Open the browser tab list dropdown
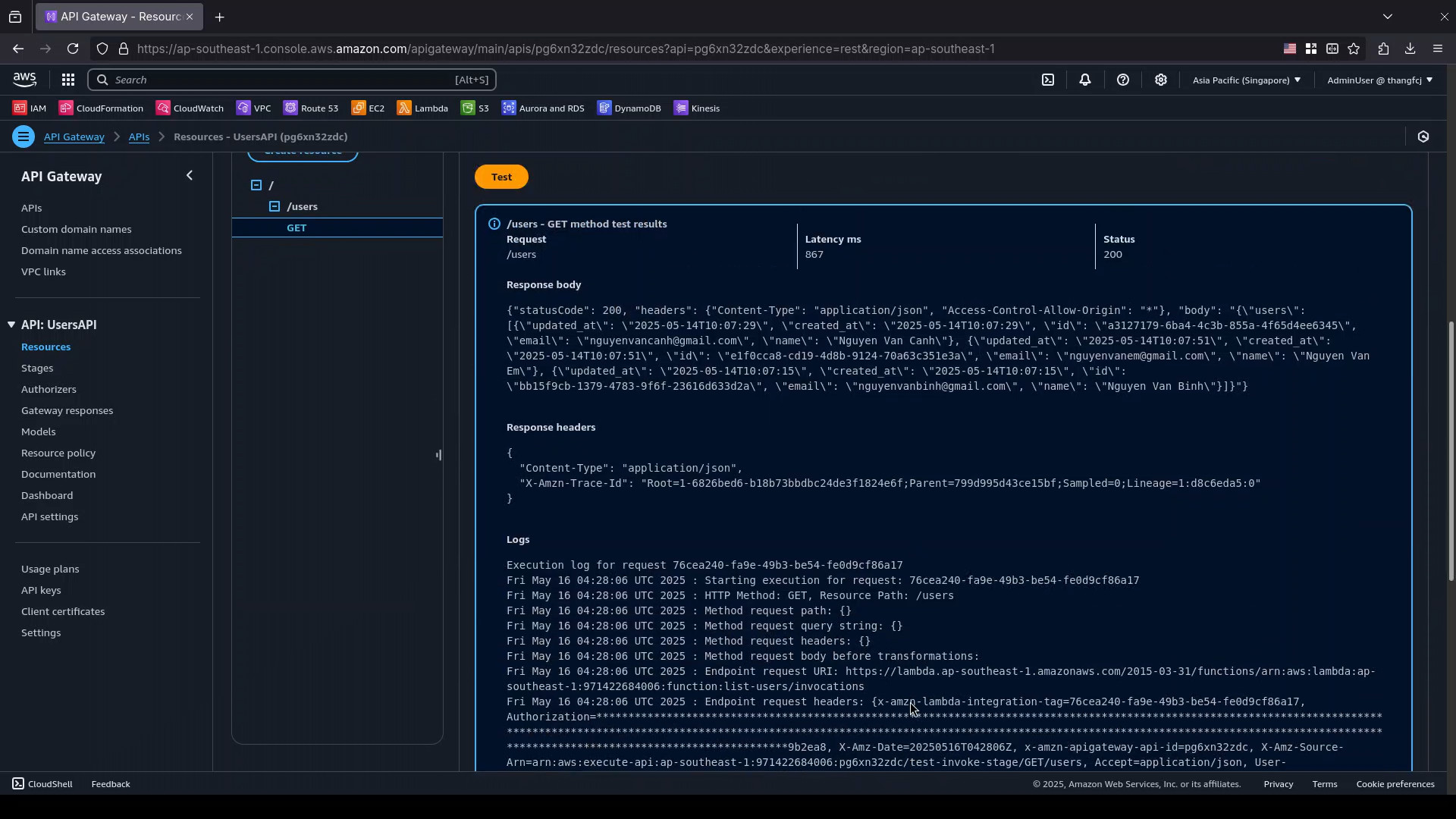1456x819 pixels. pyautogui.click(x=1388, y=17)
